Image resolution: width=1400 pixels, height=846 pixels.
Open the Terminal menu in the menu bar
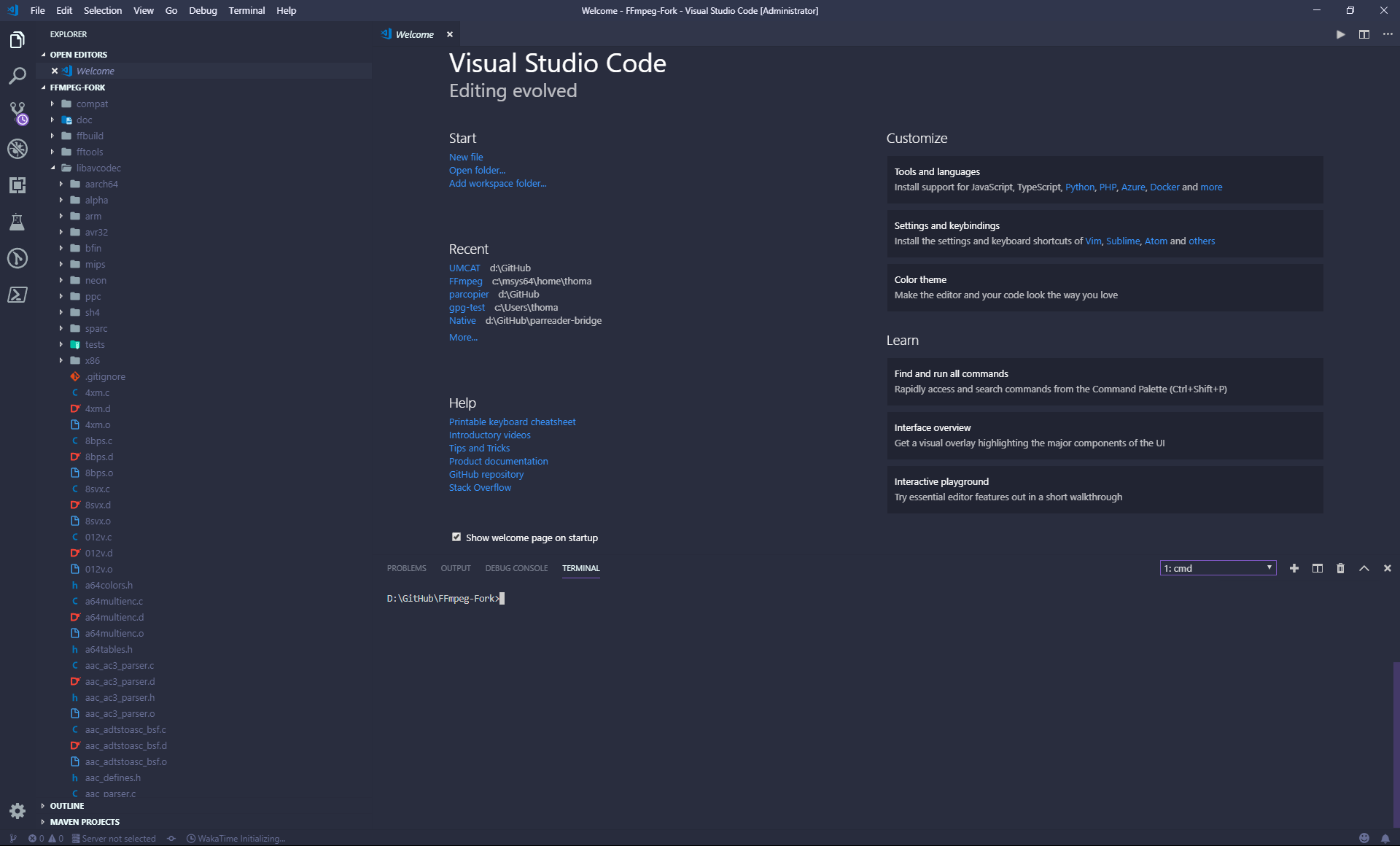coord(246,10)
